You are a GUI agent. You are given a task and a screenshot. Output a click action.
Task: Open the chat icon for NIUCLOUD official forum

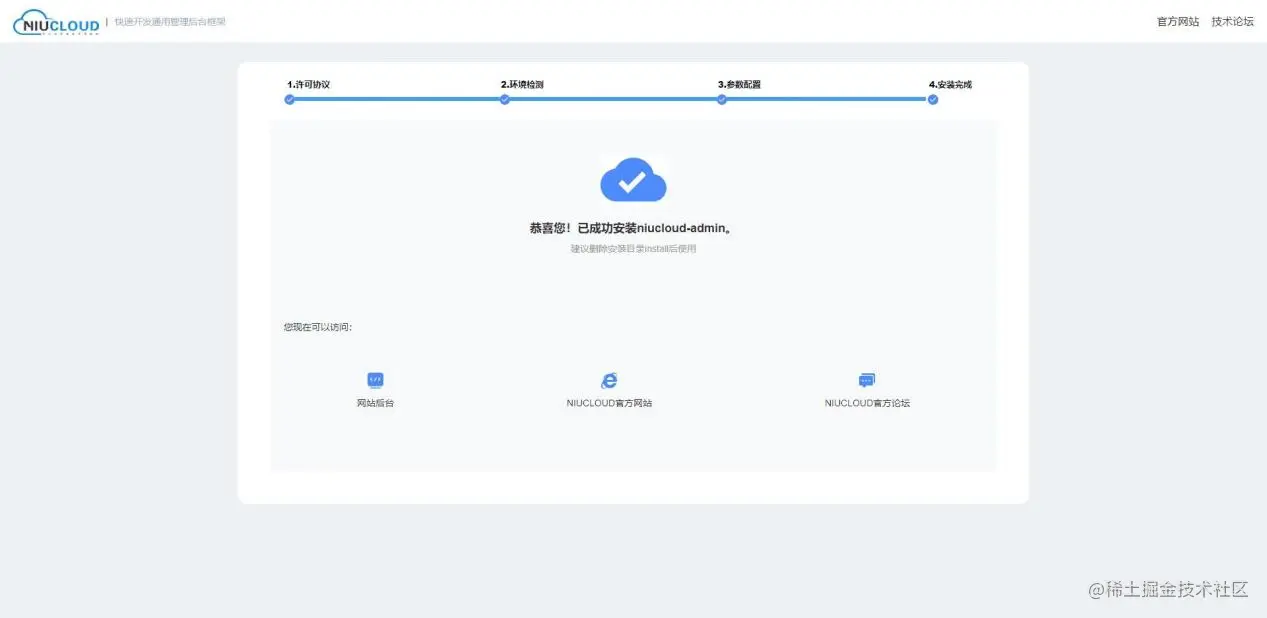coord(866,380)
